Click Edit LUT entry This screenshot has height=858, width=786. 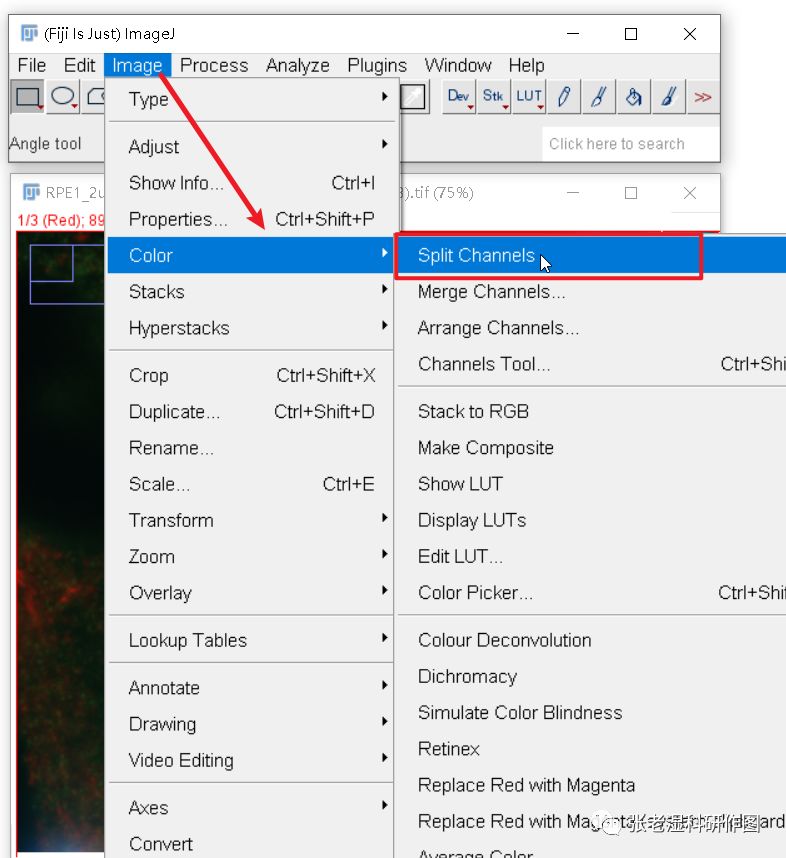[592, 556]
